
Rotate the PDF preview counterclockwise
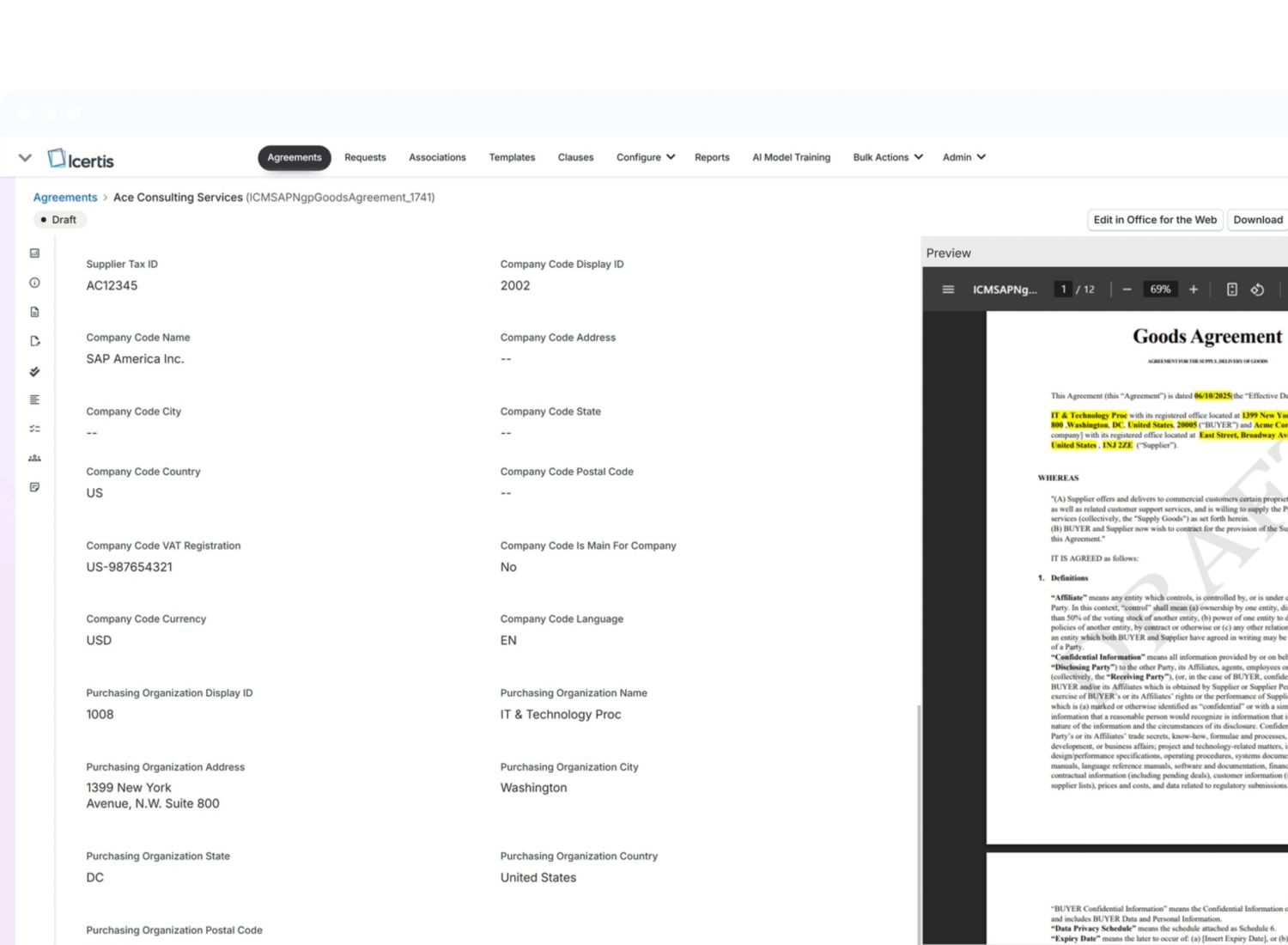pyautogui.click(x=1257, y=290)
